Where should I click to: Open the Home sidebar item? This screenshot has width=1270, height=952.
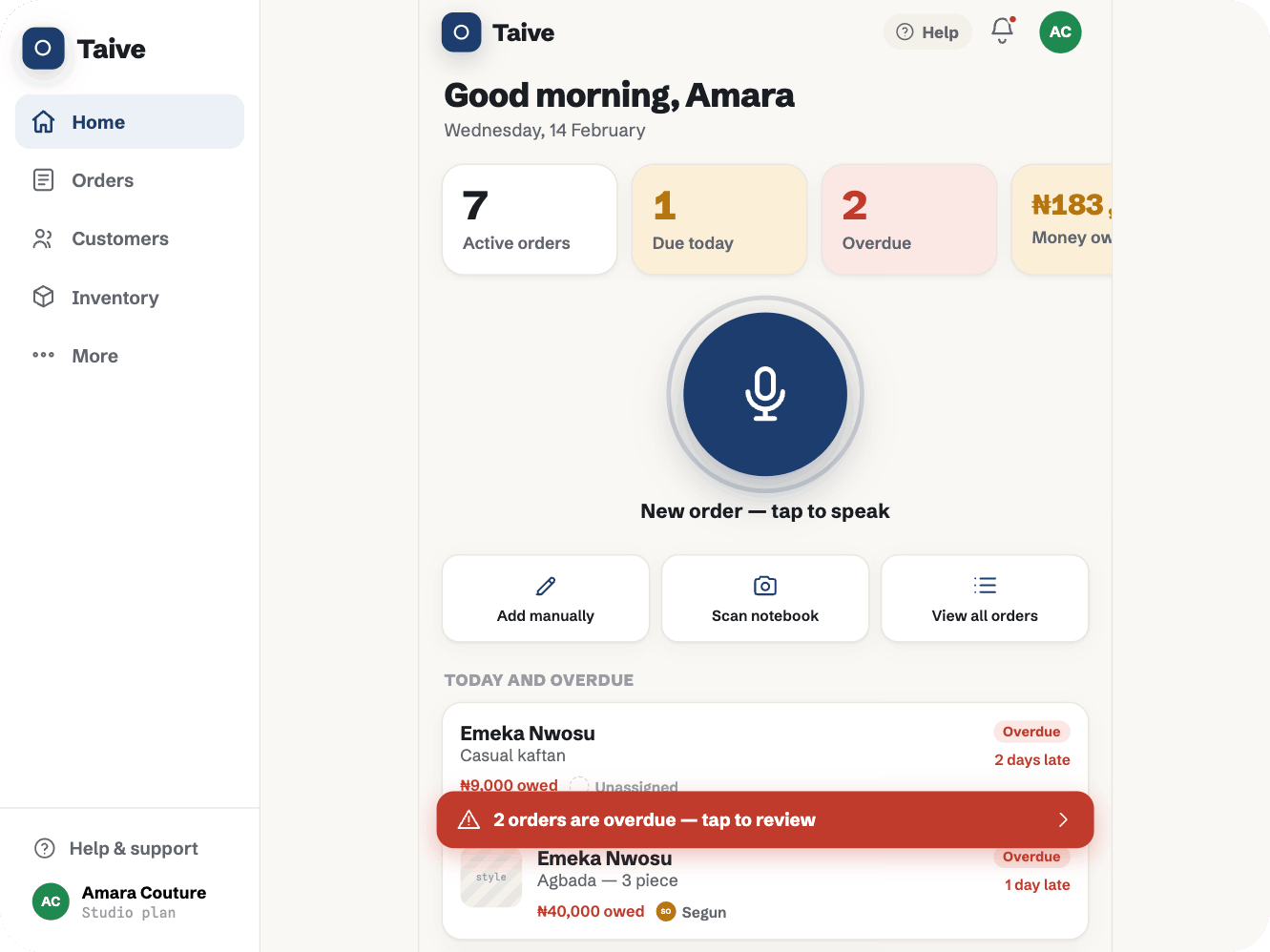tap(130, 122)
